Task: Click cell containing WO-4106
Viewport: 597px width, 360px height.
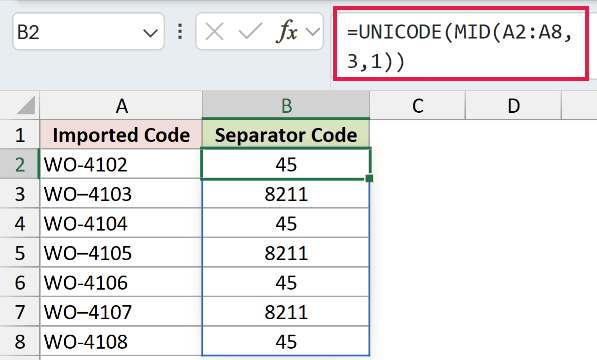Action: point(121,282)
